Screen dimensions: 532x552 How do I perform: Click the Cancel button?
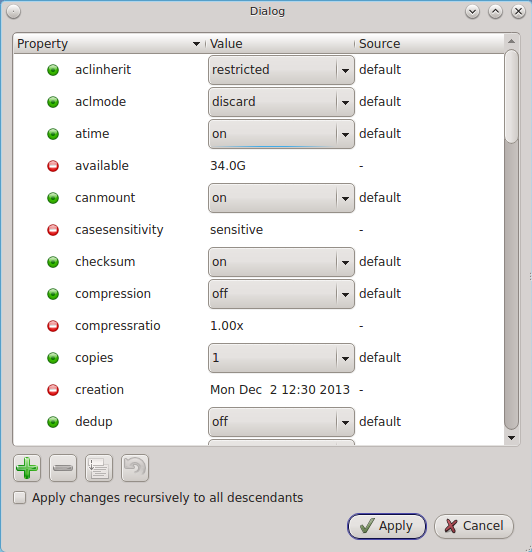[x=474, y=526]
